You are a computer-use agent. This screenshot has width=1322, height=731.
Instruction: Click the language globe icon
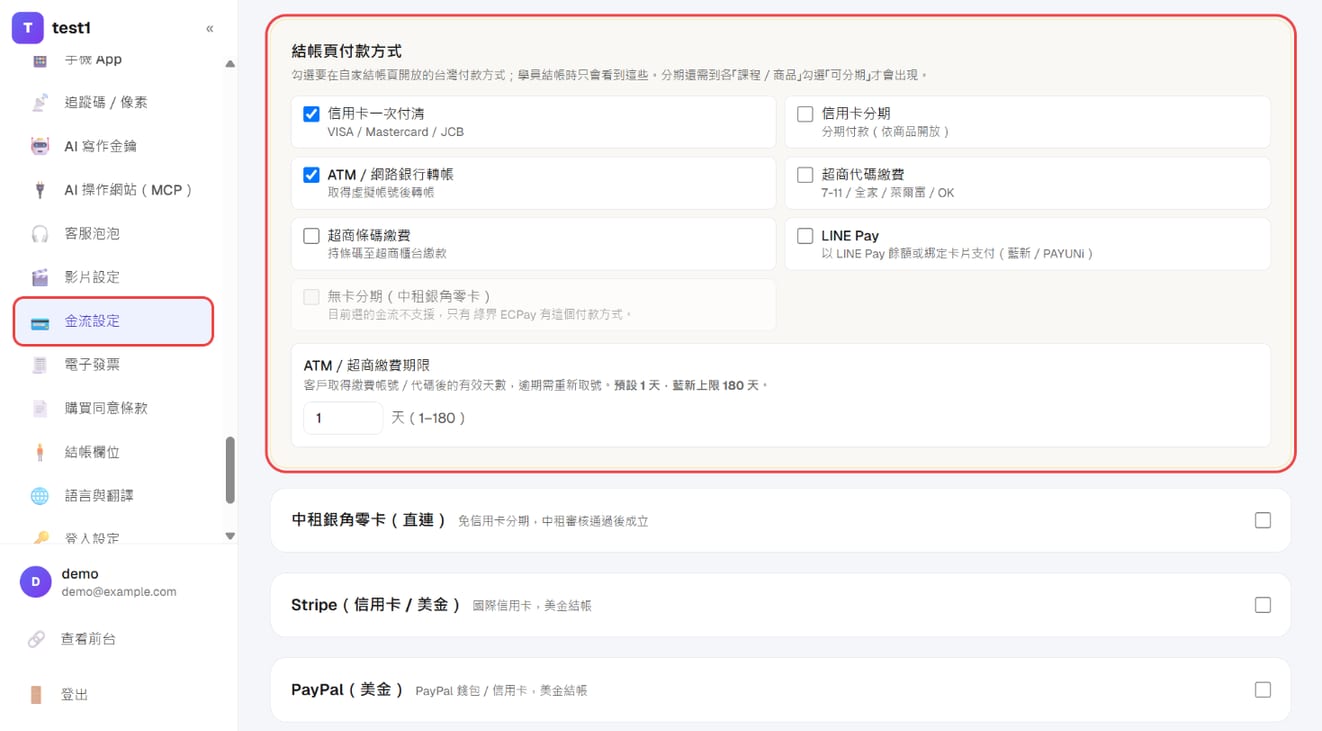tap(40, 496)
